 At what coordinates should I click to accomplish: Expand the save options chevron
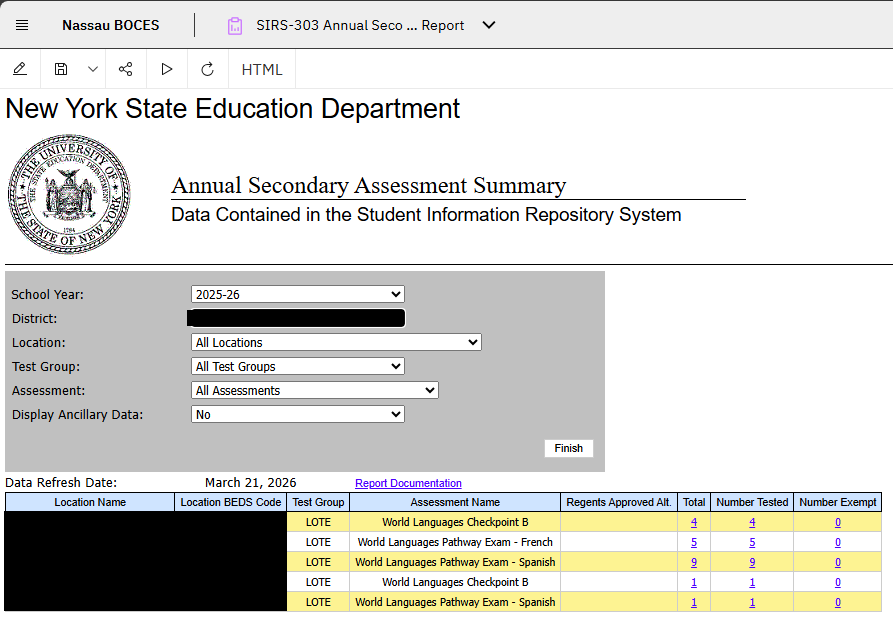(93, 69)
